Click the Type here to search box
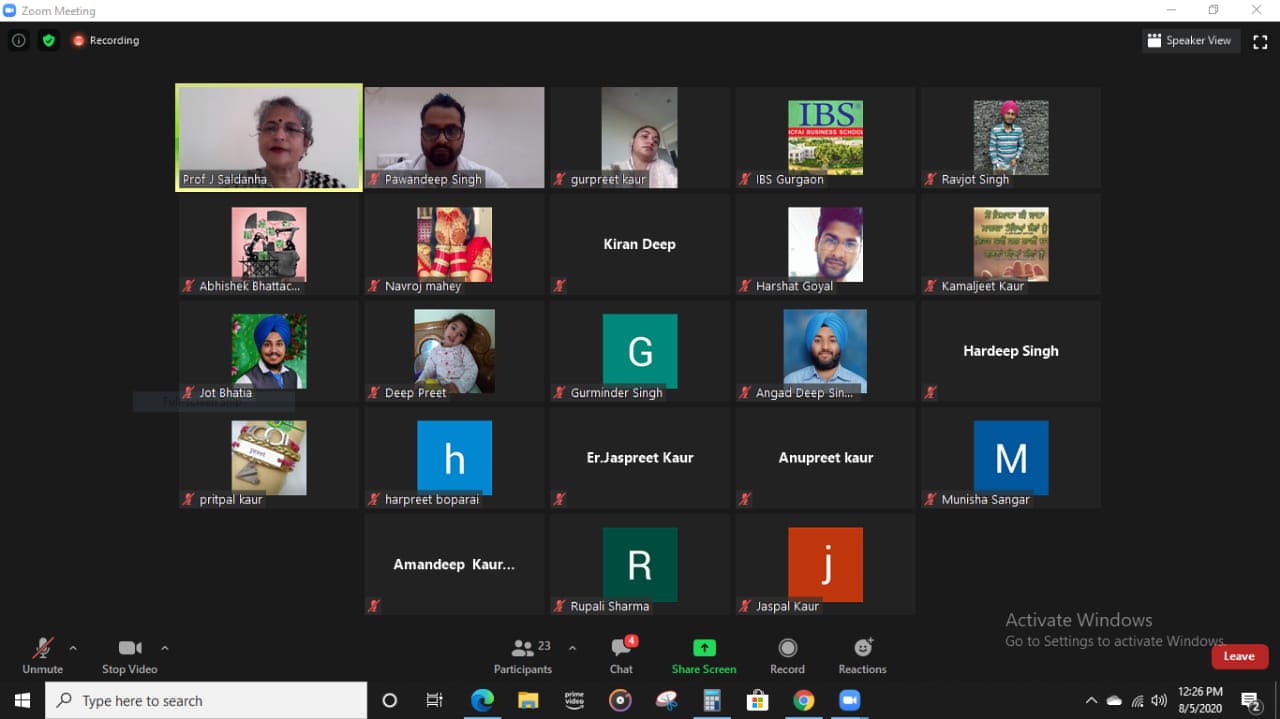This screenshot has height=719, width=1280. coord(206,700)
